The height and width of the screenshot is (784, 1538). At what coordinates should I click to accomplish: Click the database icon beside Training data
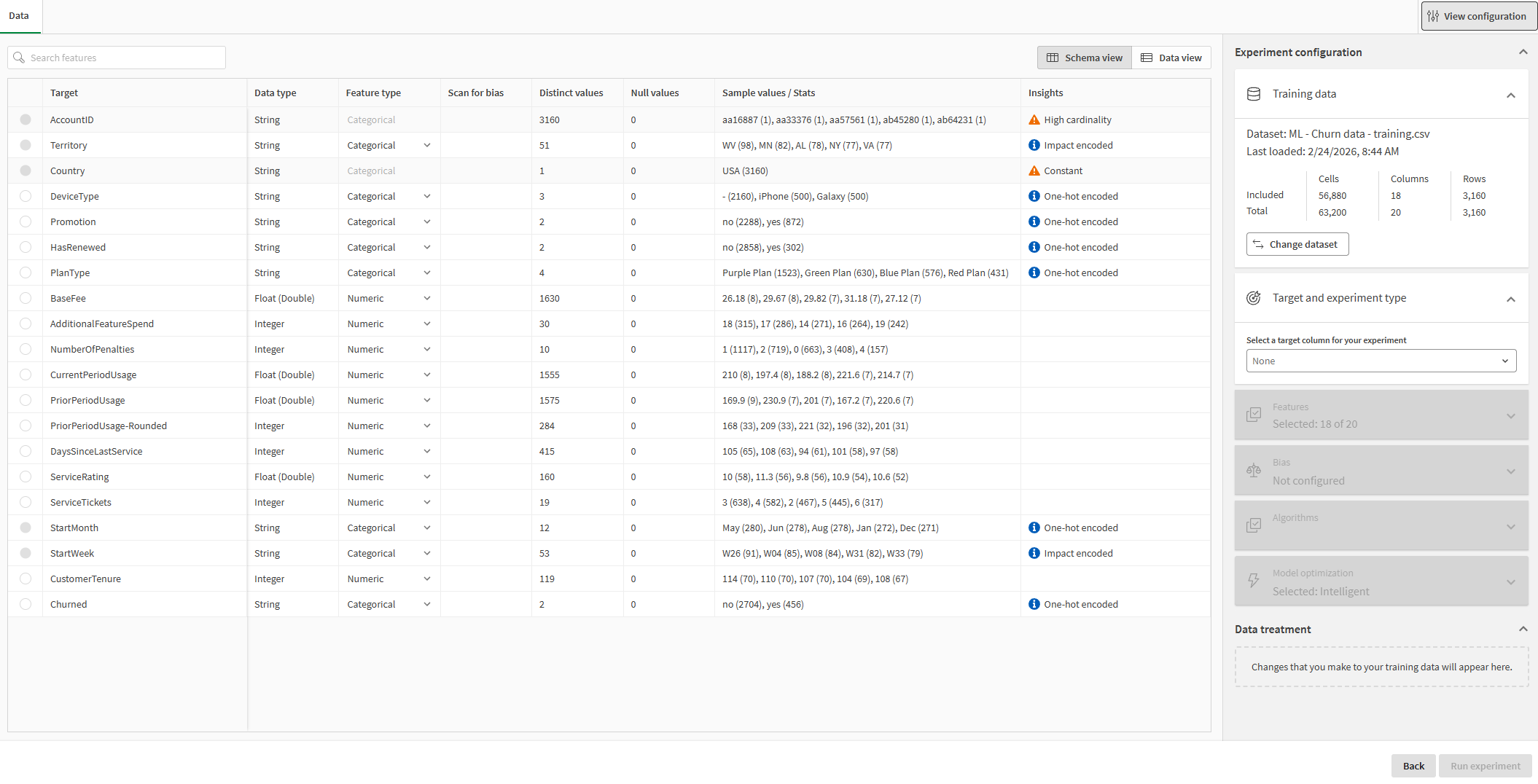[x=1253, y=93]
